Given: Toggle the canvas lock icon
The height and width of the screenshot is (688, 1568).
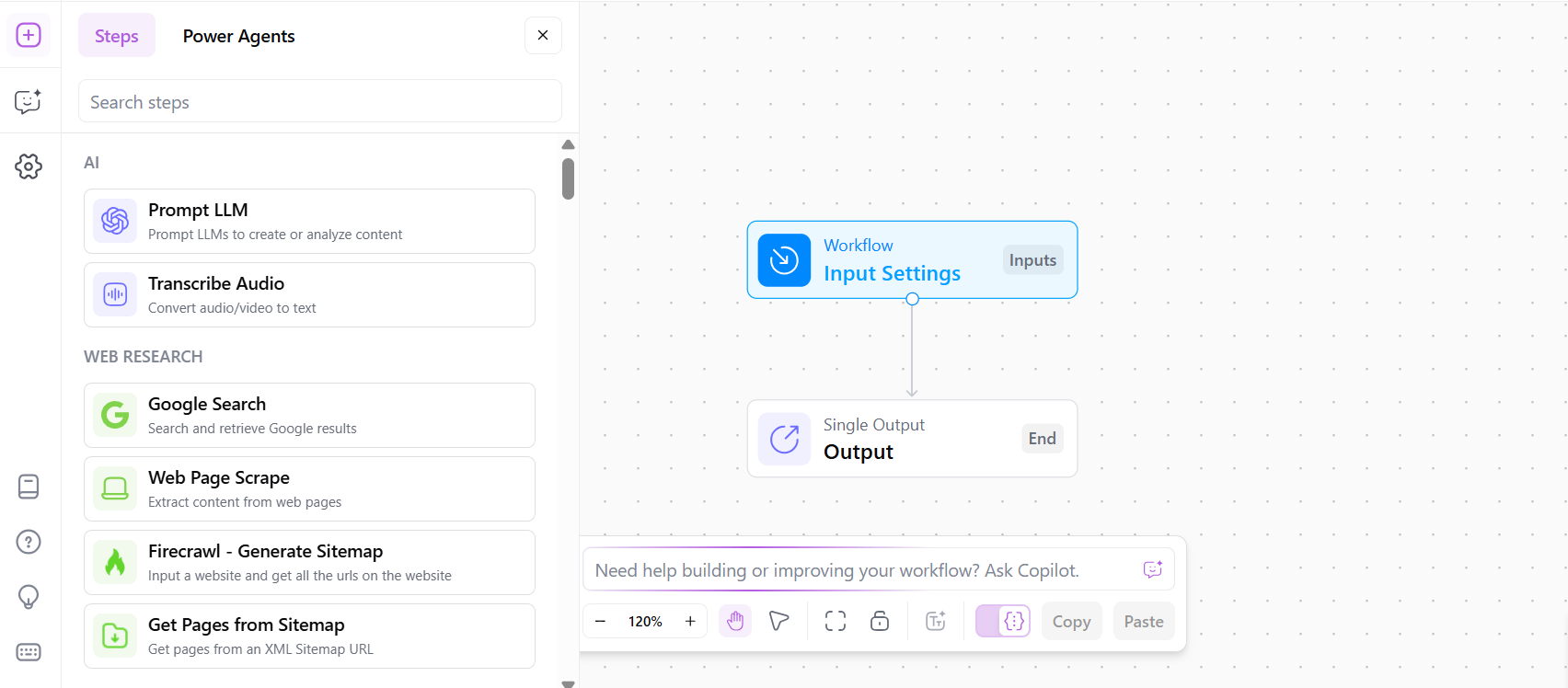Looking at the screenshot, I should (880, 621).
